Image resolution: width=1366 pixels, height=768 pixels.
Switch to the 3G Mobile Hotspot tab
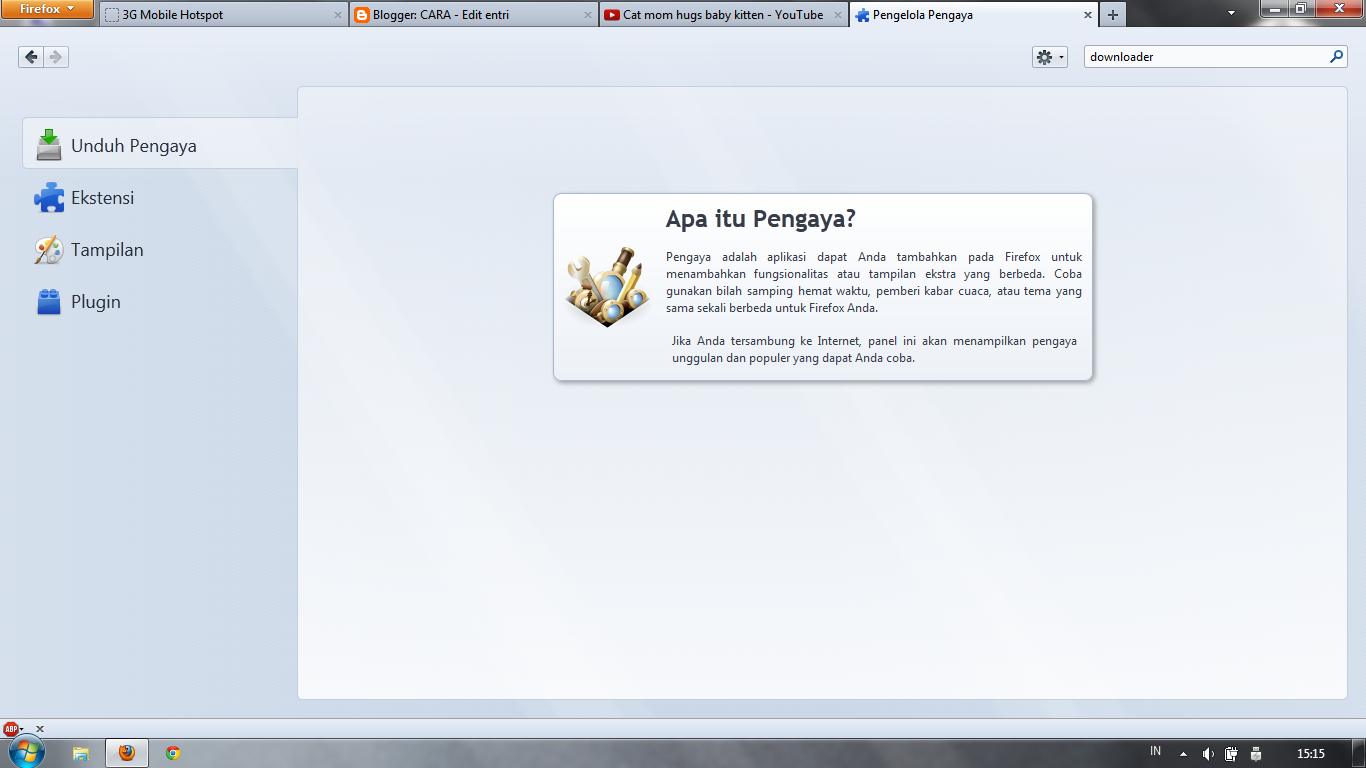(x=224, y=15)
